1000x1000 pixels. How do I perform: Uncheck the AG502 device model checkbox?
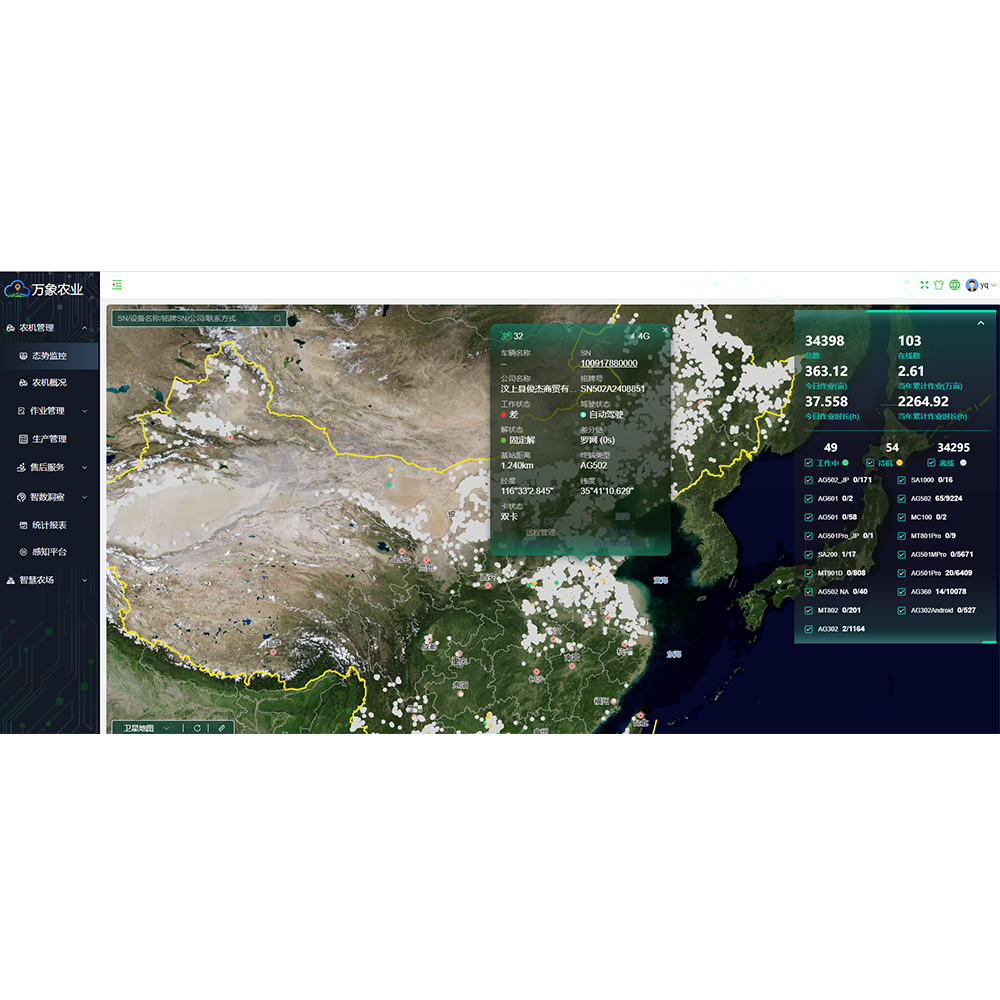point(901,498)
